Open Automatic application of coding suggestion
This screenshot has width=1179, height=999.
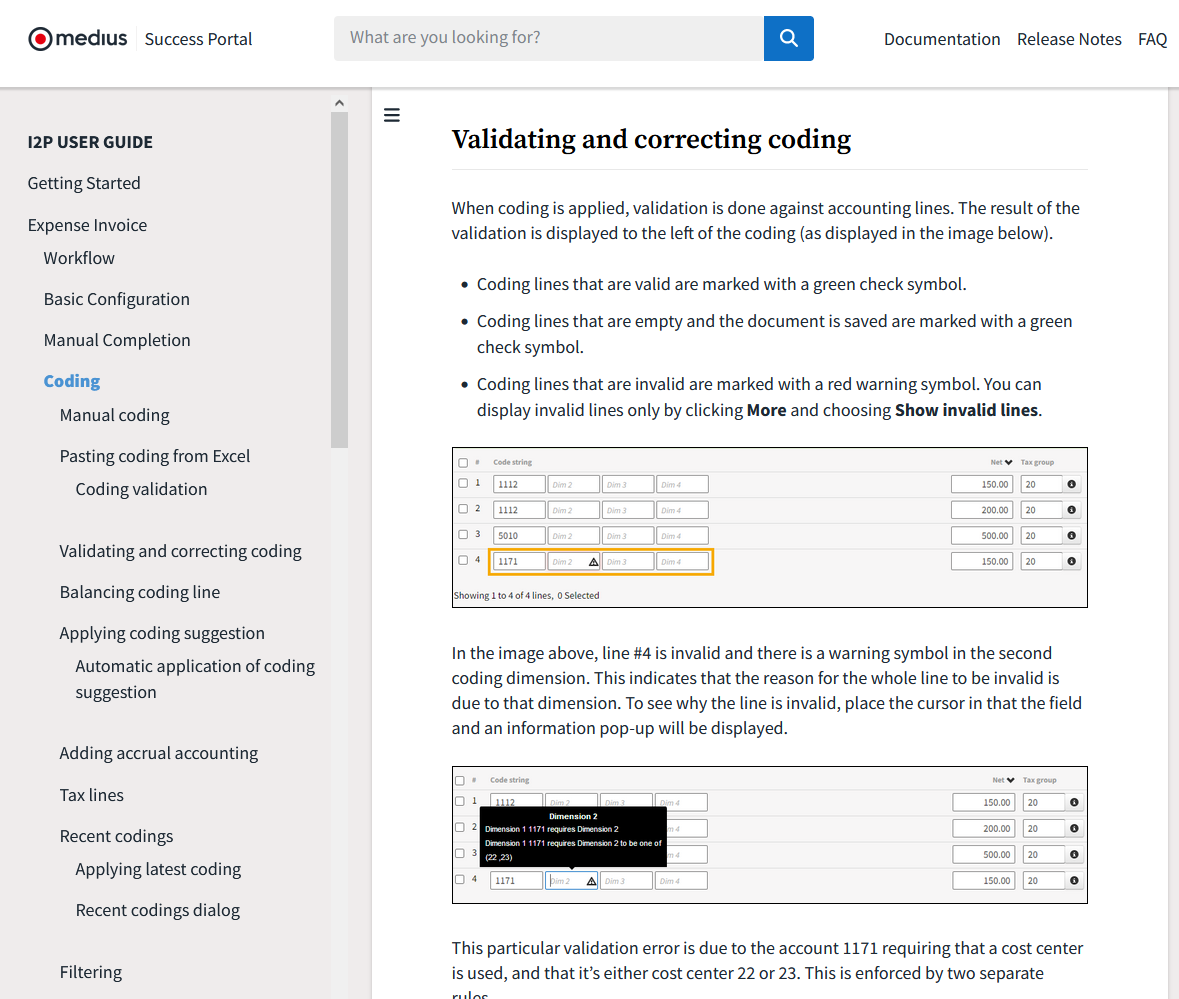[x=195, y=679]
